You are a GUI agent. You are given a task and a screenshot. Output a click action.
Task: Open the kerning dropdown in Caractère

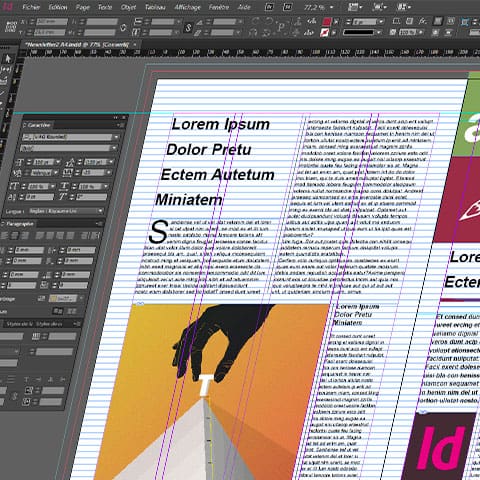click(x=56, y=173)
